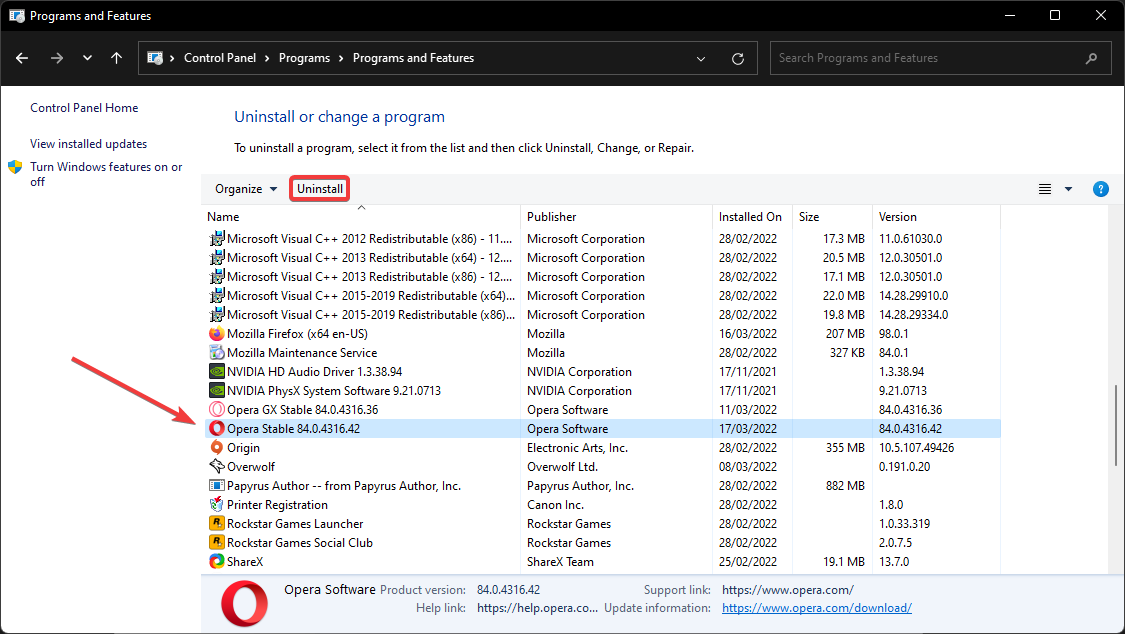
Task: Click the Rockstar Games Social Club icon
Action: (217, 543)
